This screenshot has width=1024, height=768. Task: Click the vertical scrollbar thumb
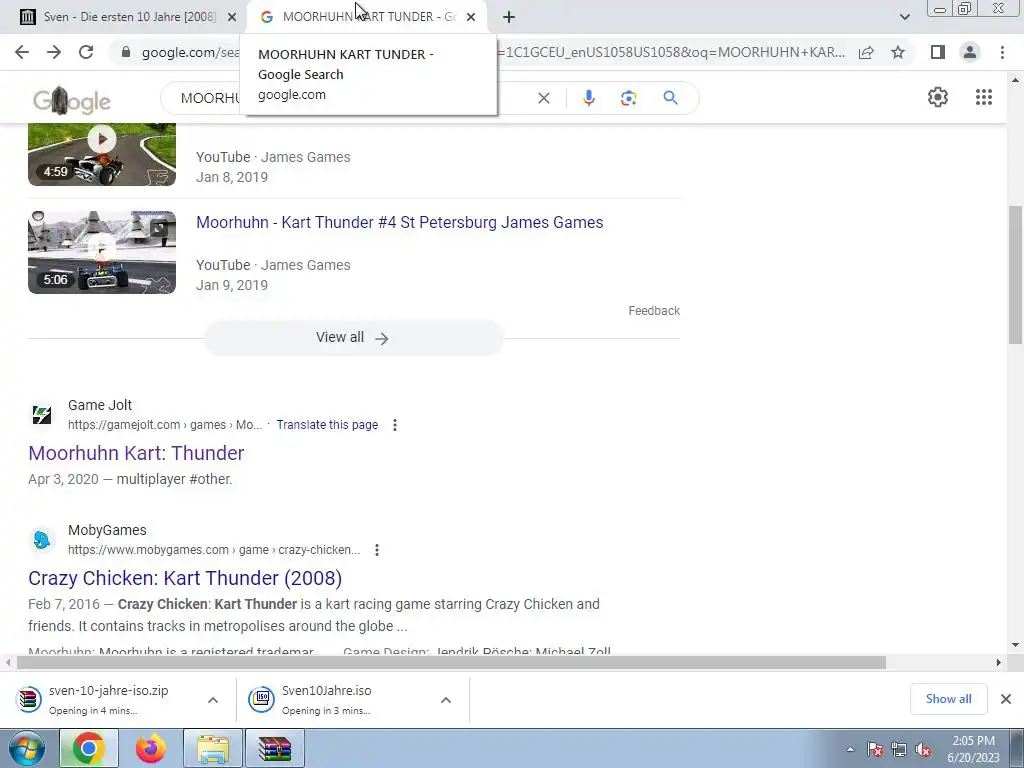point(1016,274)
